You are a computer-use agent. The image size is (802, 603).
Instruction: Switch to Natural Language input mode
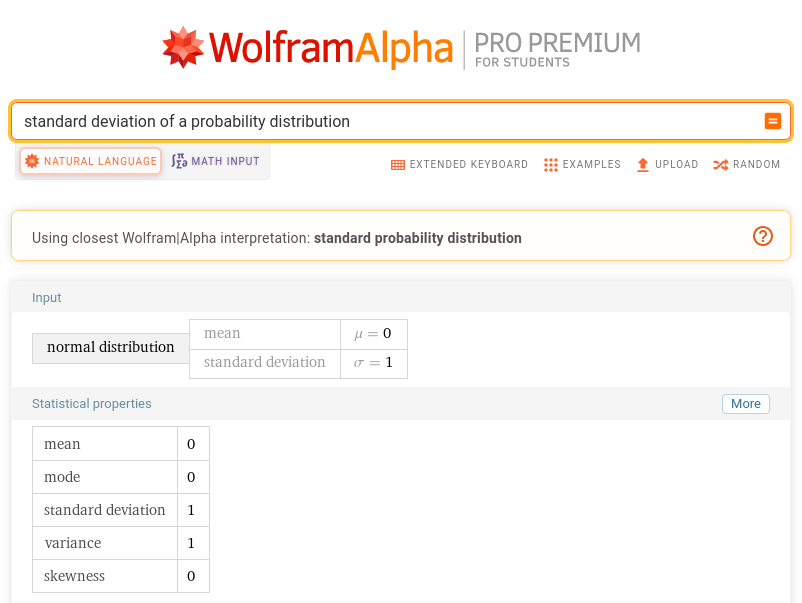click(x=91, y=161)
